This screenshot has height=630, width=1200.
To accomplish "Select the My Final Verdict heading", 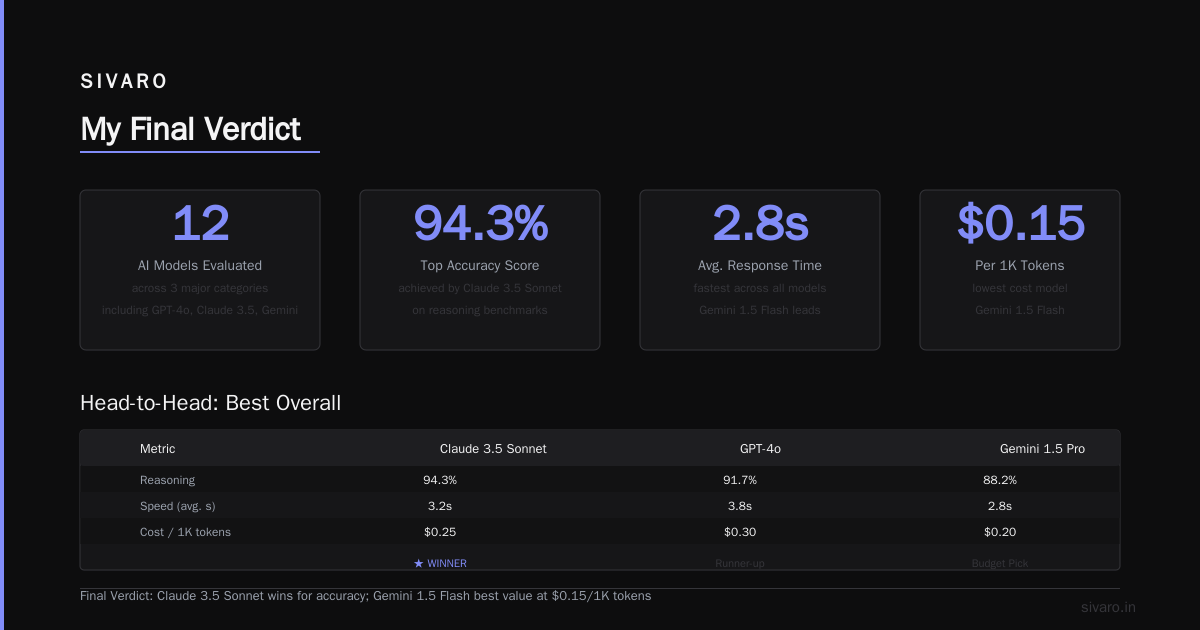I will point(190,129).
